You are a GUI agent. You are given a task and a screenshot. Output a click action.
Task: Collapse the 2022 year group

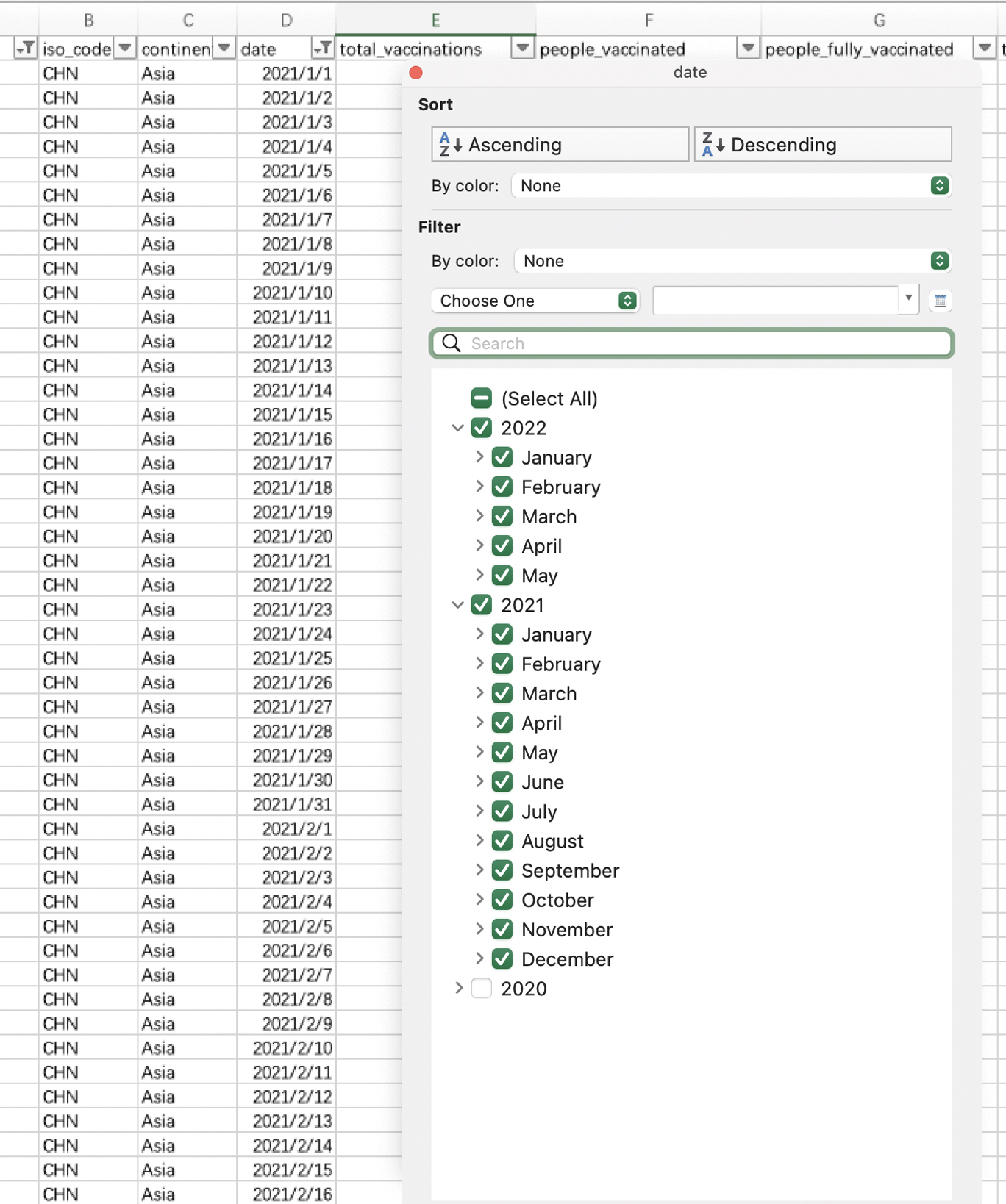coord(457,428)
